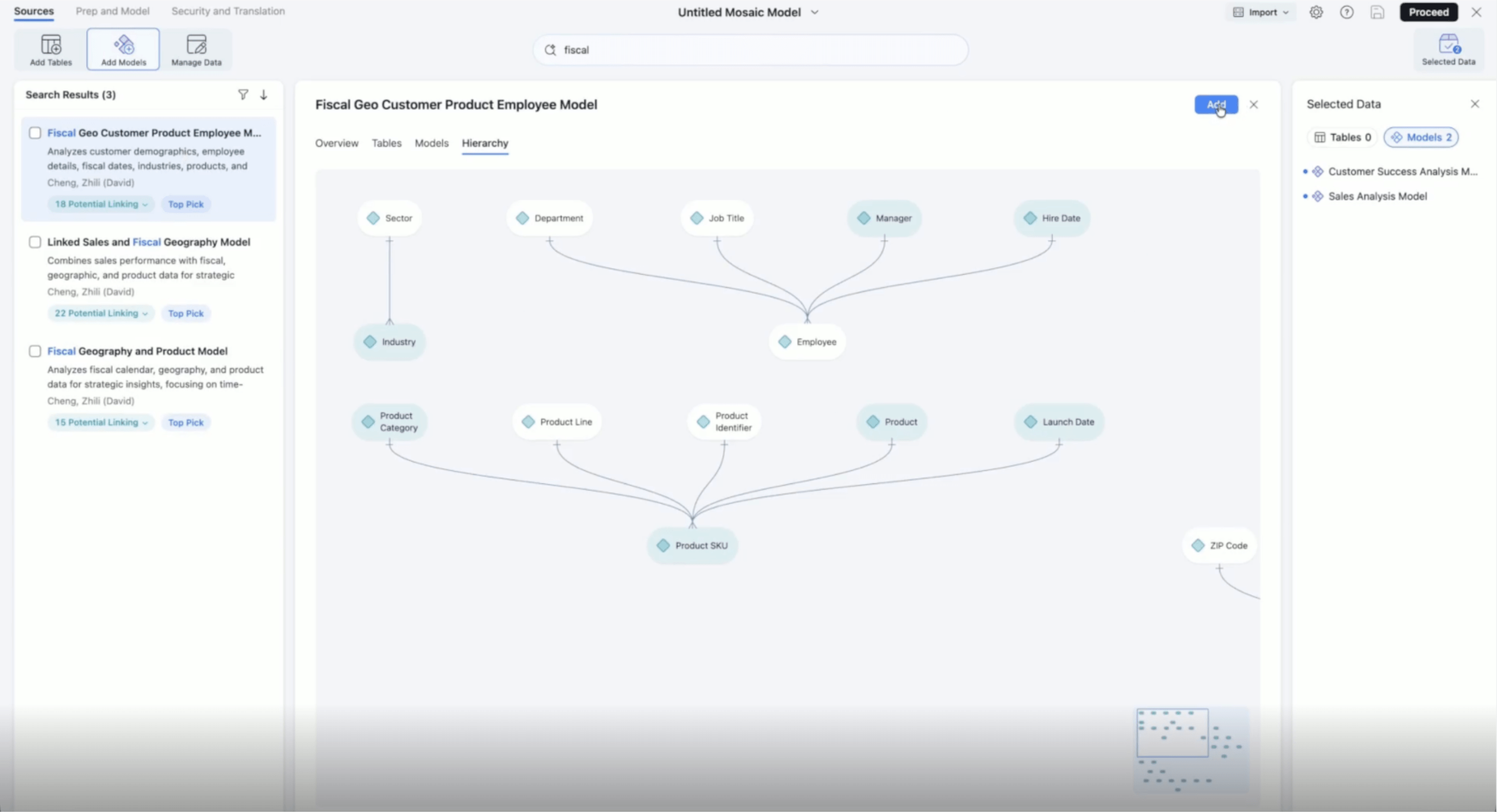Go to the Prep and Model tab
The width and height of the screenshot is (1497, 812).
(x=112, y=11)
